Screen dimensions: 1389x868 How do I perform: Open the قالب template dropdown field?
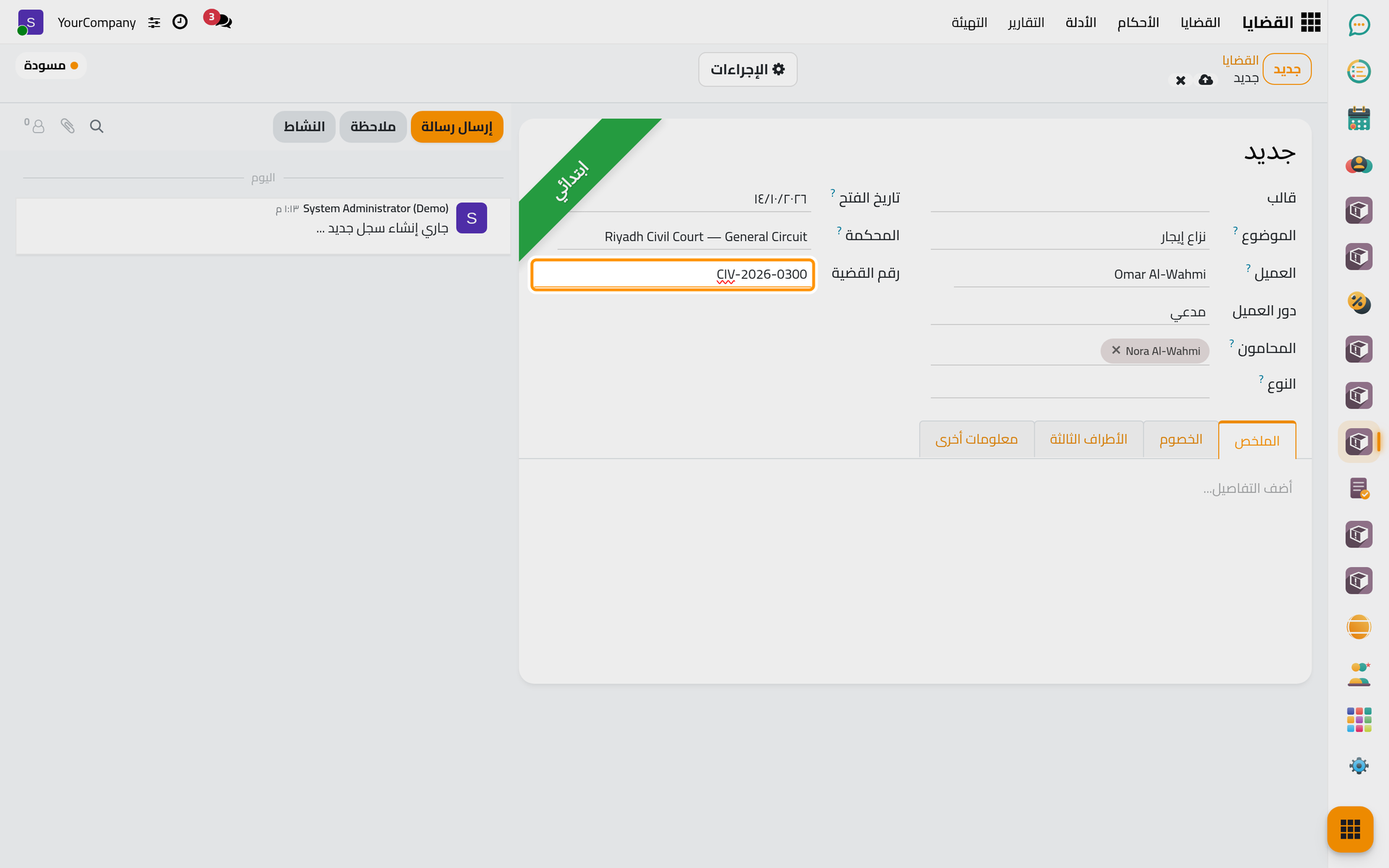pyautogui.click(x=1069, y=197)
